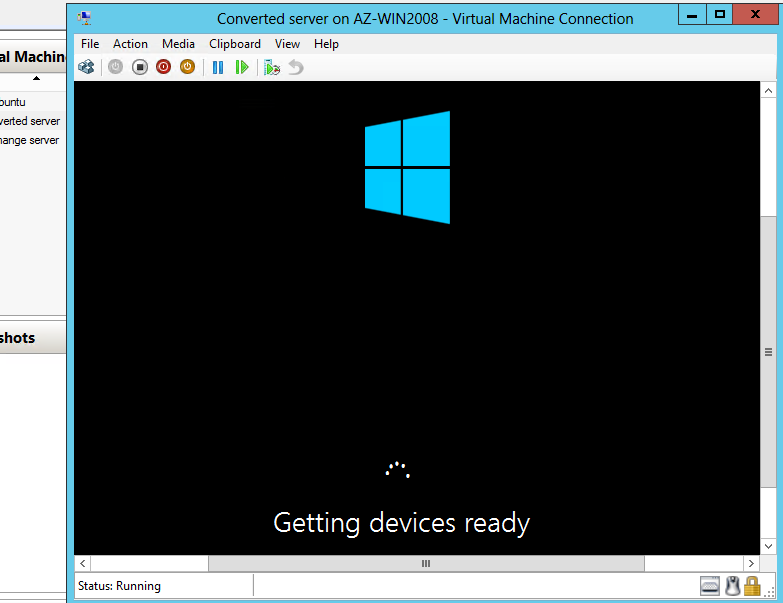
Task: Maximize the Virtual Machine Connection window
Action: click(x=720, y=15)
